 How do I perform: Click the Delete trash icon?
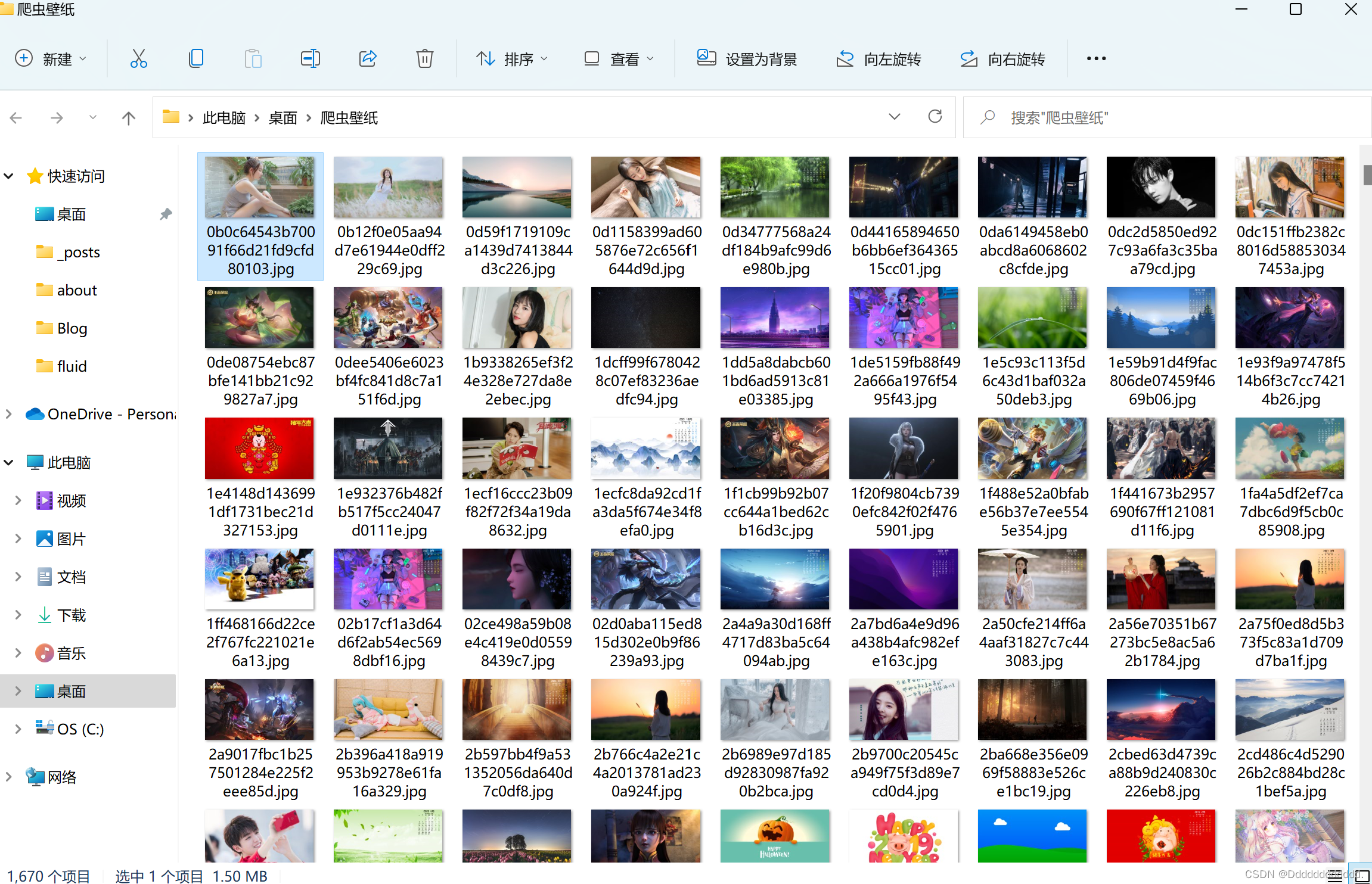(424, 58)
